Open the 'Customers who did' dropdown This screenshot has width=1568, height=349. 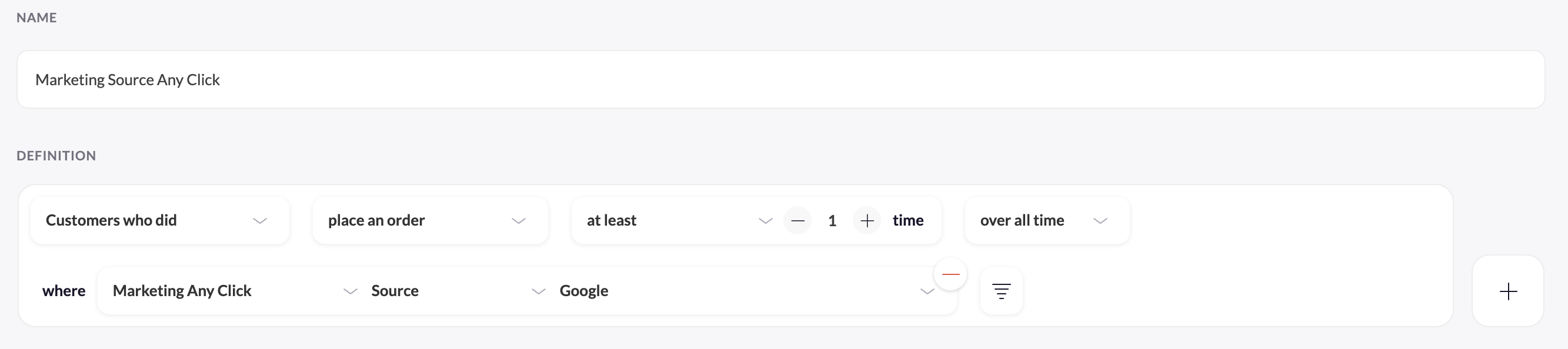click(x=159, y=220)
